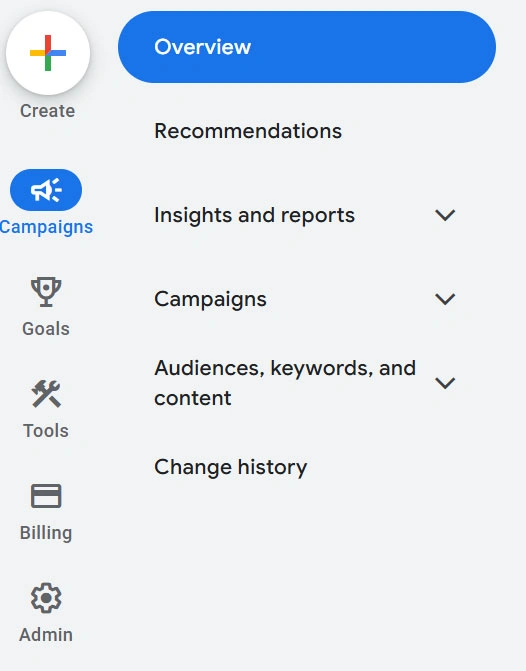
Task: Expand the Campaigns section chevron arrow
Action: click(x=445, y=299)
